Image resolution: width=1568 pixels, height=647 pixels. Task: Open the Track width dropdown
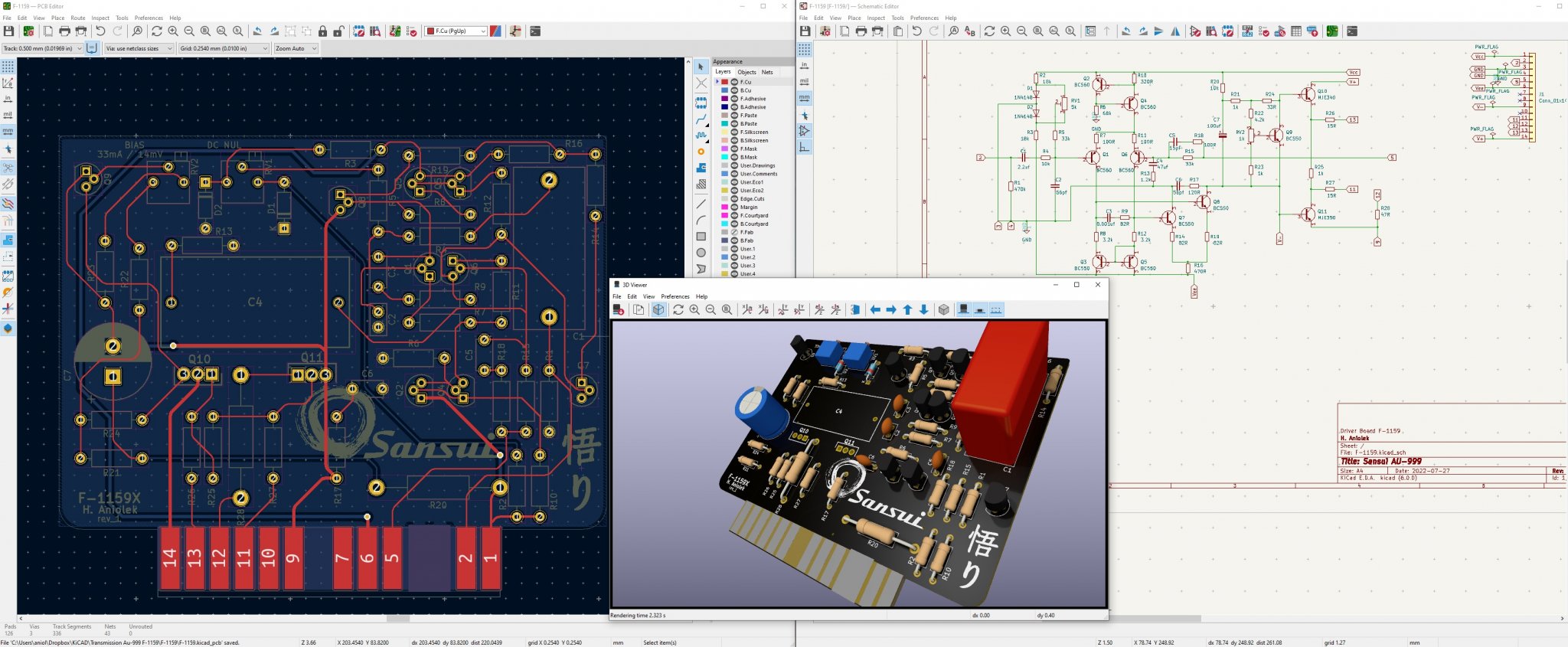(43, 48)
